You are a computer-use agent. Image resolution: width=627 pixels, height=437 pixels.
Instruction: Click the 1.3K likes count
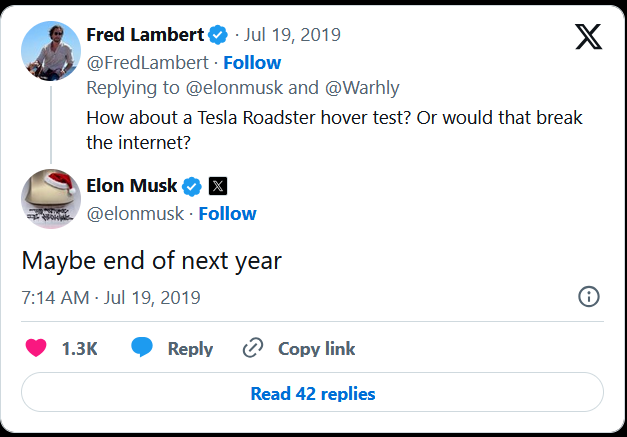80,349
